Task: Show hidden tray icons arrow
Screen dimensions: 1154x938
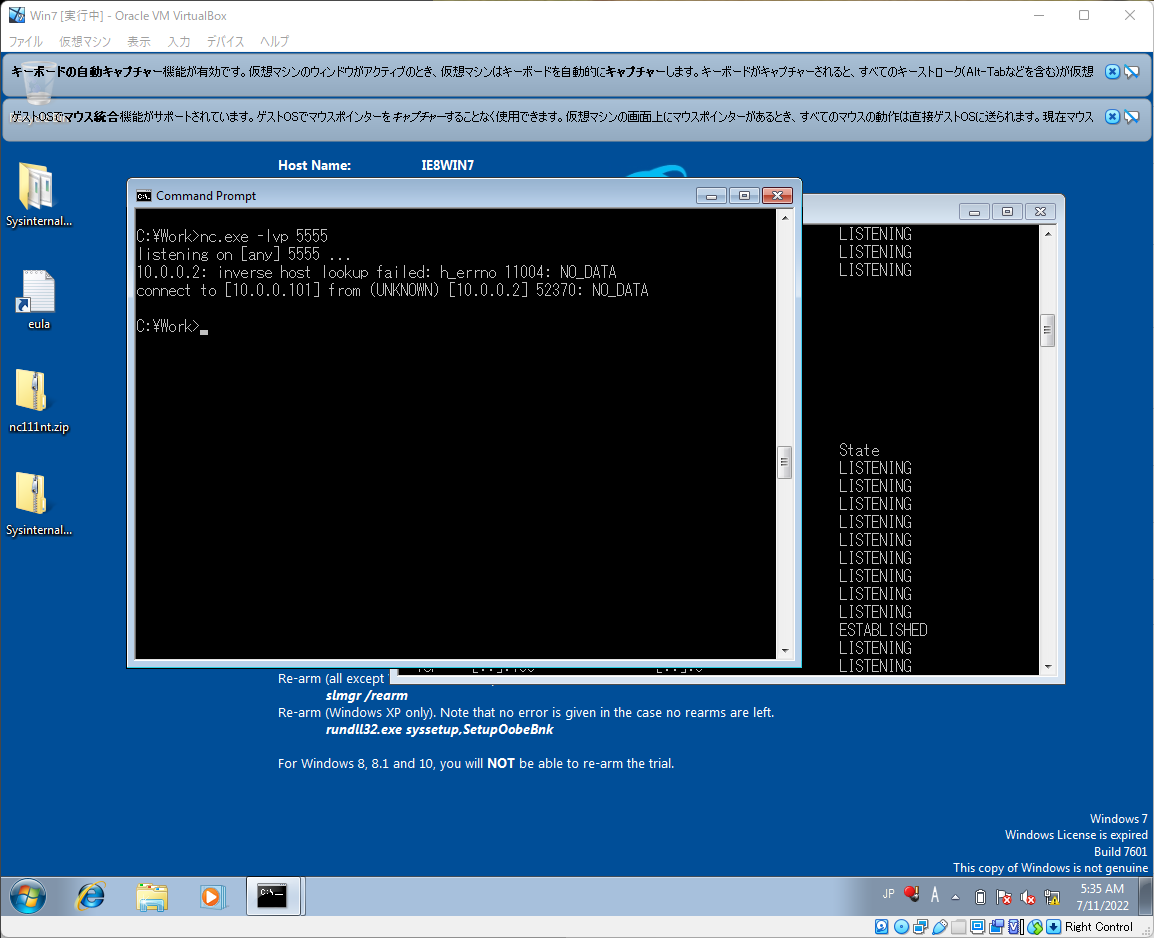Action: tap(955, 897)
